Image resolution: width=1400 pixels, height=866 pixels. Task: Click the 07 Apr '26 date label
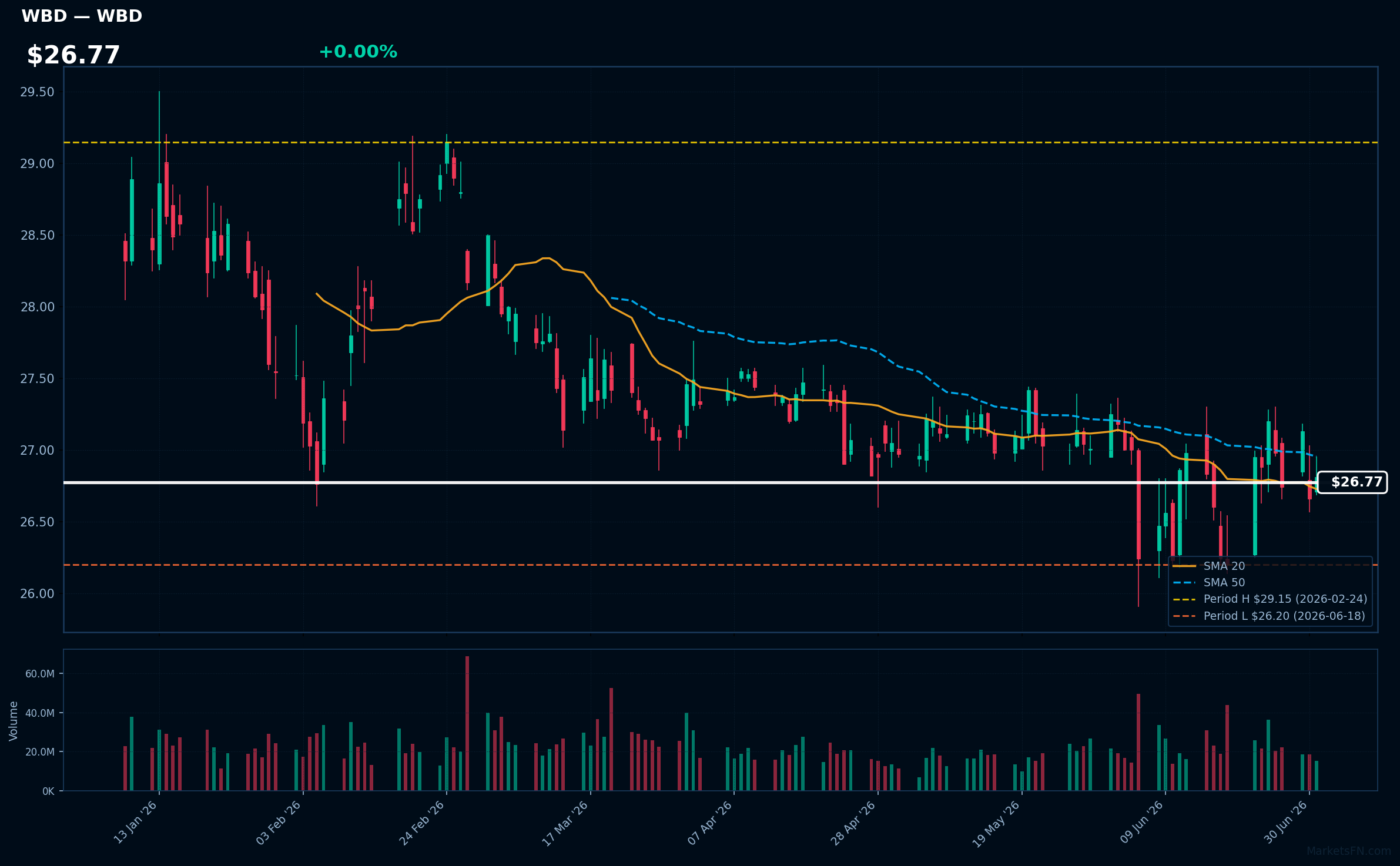(710, 823)
